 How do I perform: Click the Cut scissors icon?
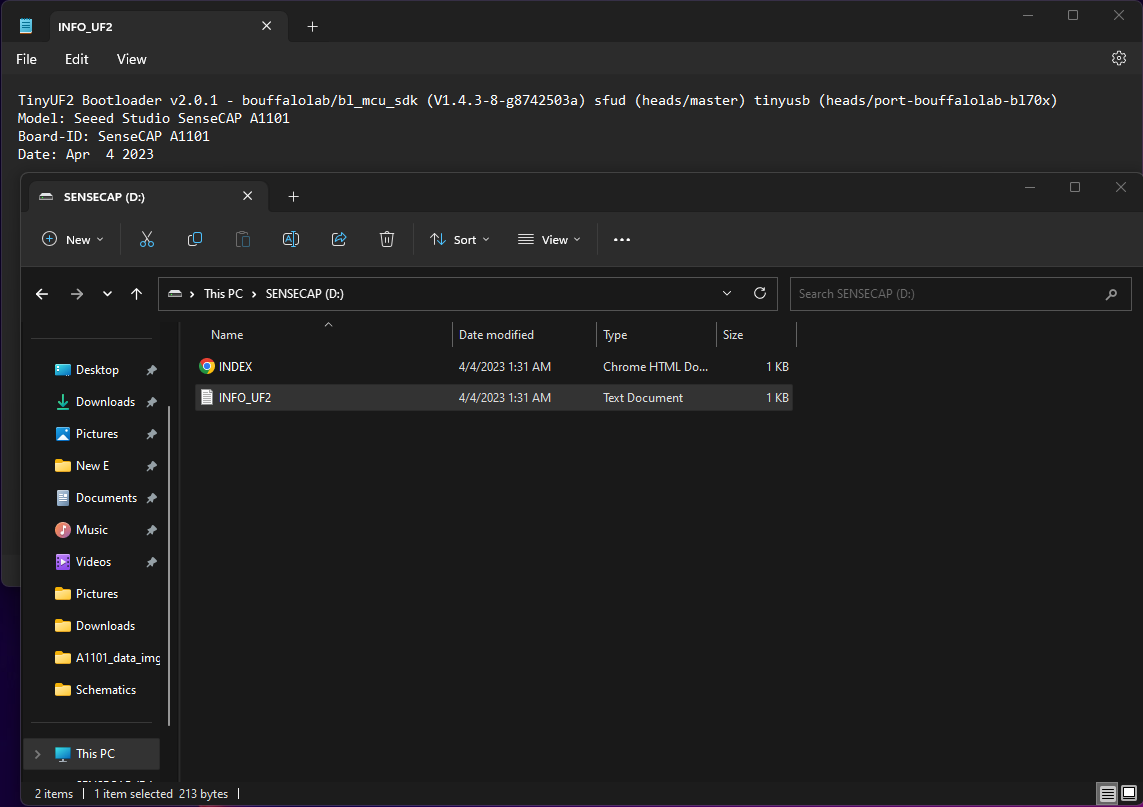pyautogui.click(x=147, y=239)
